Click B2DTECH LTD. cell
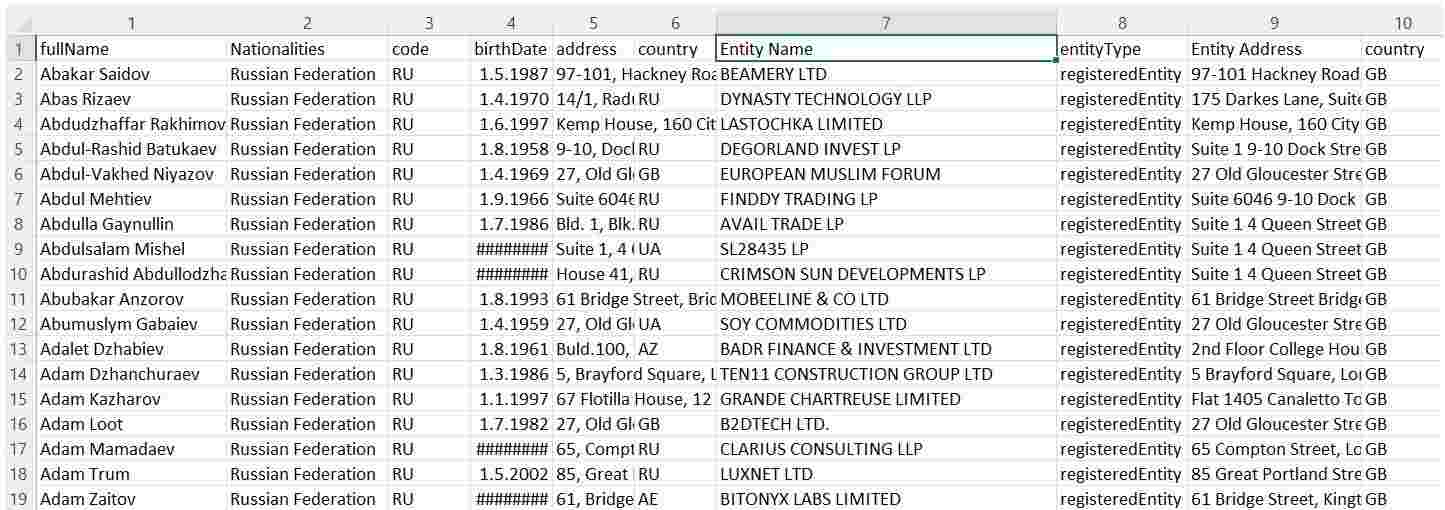1445x510 pixels. tap(886, 424)
